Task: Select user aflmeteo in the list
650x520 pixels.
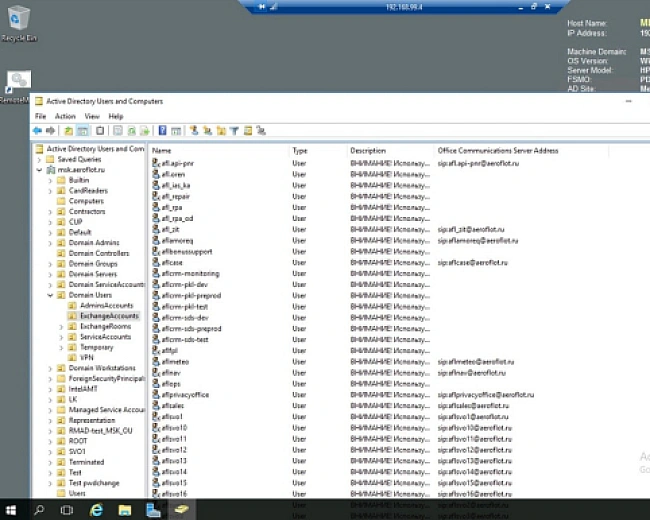Action: click(175, 362)
